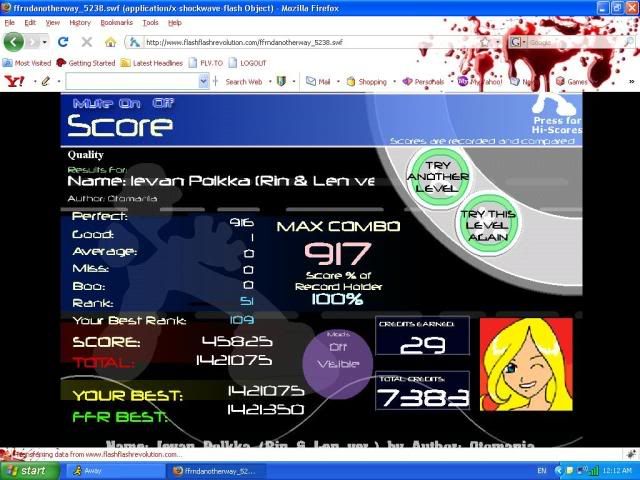The width and height of the screenshot is (640, 480).
Task: Click the stop loading X icon
Action: tap(86, 42)
